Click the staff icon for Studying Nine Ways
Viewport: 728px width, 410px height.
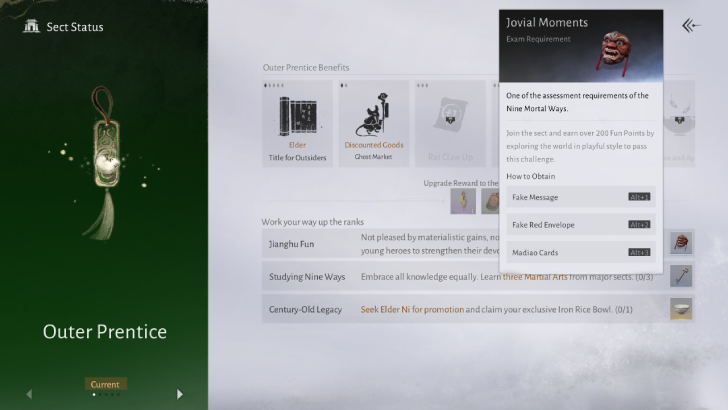pos(681,277)
